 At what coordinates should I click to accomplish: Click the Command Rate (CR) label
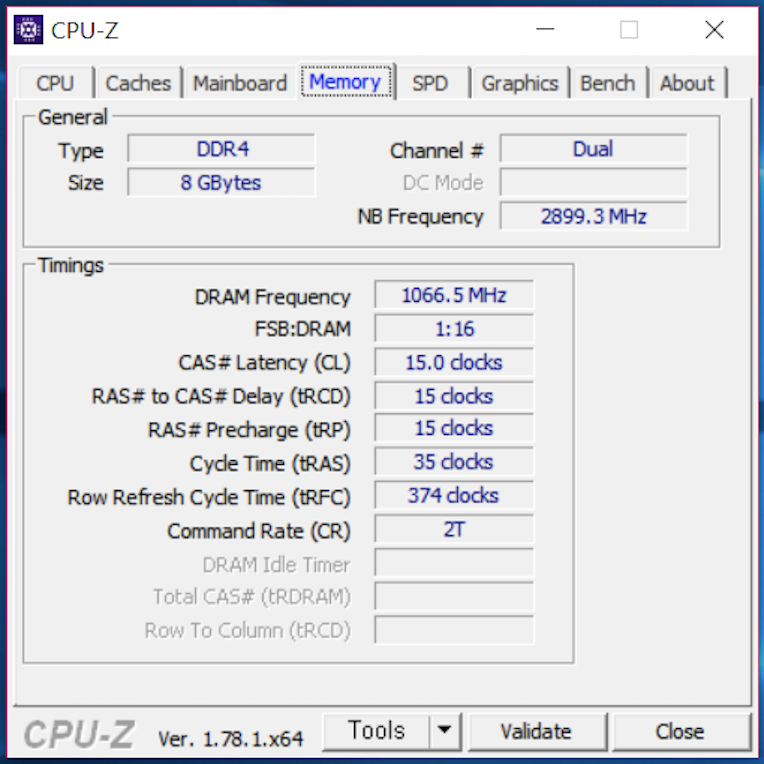click(x=259, y=531)
